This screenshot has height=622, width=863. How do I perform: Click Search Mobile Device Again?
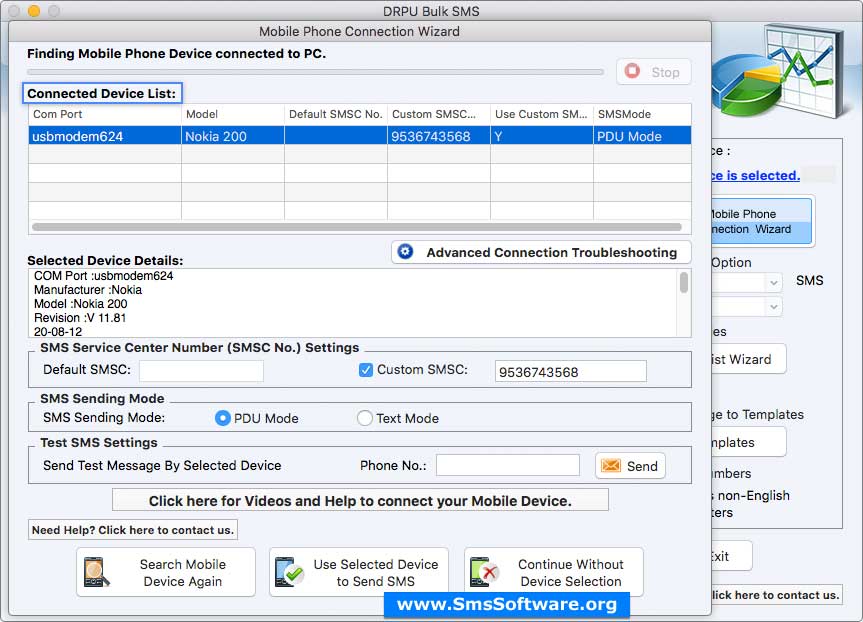166,572
